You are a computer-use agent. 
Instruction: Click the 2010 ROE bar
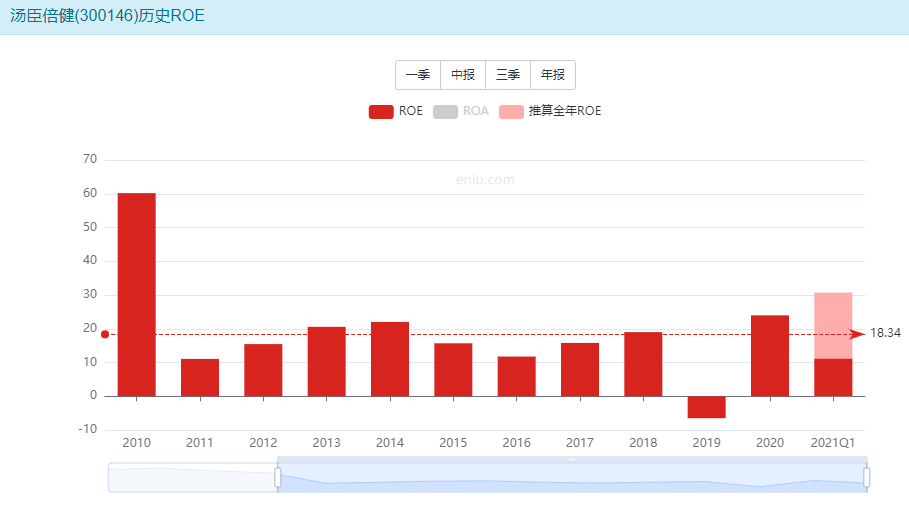pos(137,295)
